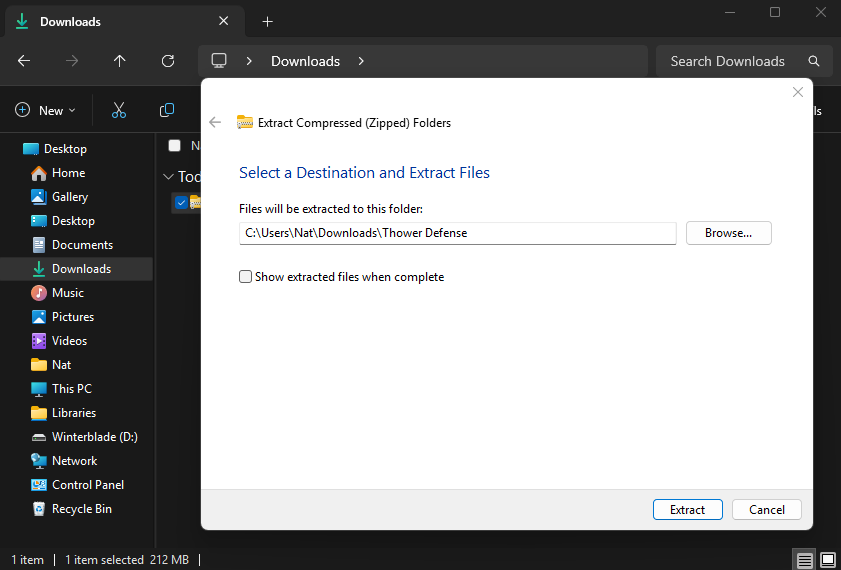Click the Cut scissors icon
Viewport: 841px width, 570px height.
point(119,110)
